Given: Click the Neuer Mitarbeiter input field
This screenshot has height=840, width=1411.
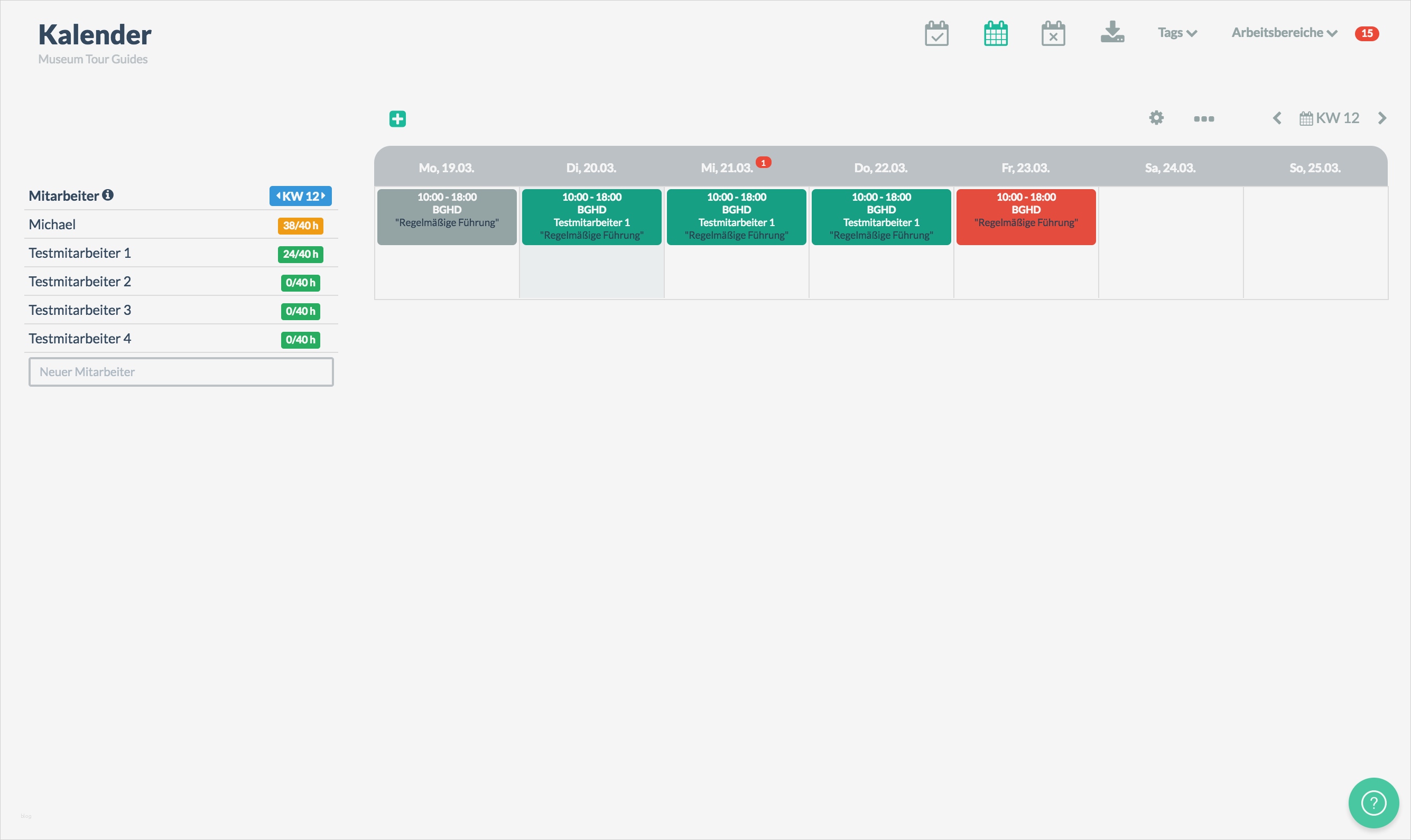Looking at the screenshot, I should pyautogui.click(x=181, y=372).
